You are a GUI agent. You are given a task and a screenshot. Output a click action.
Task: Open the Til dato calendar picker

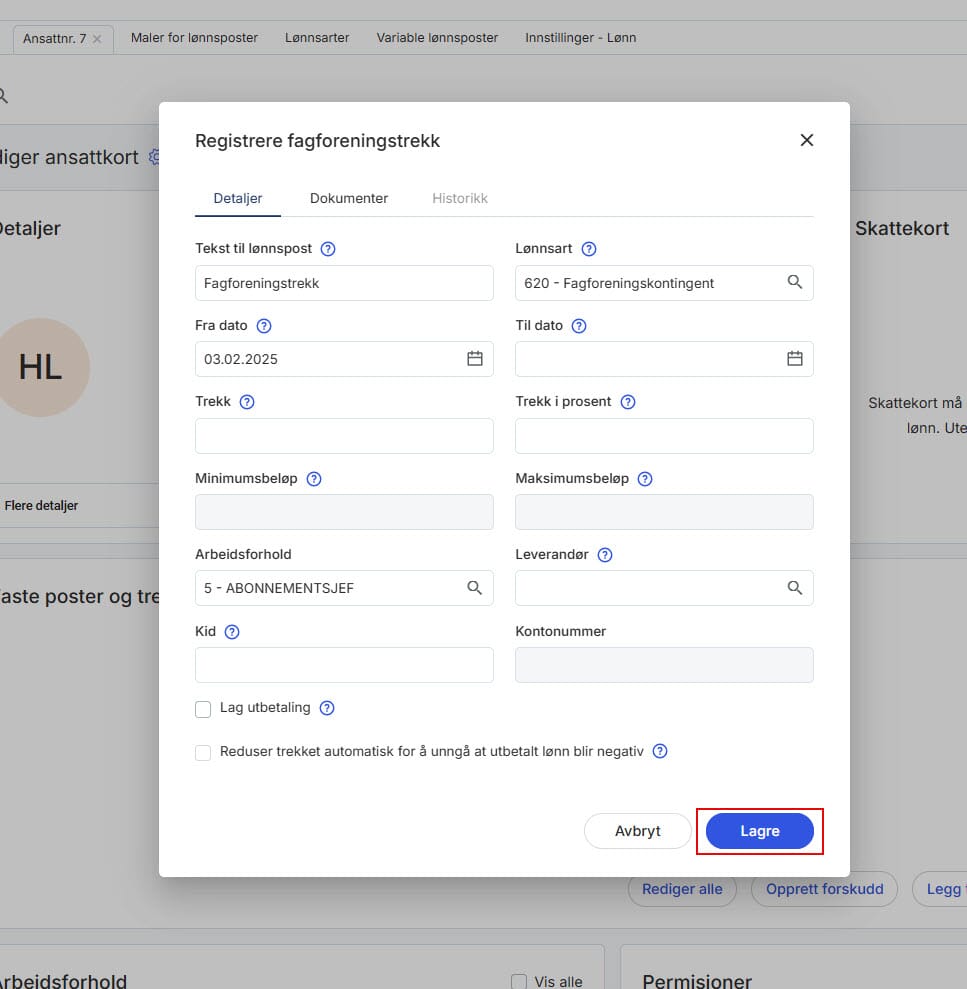(795, 359)
